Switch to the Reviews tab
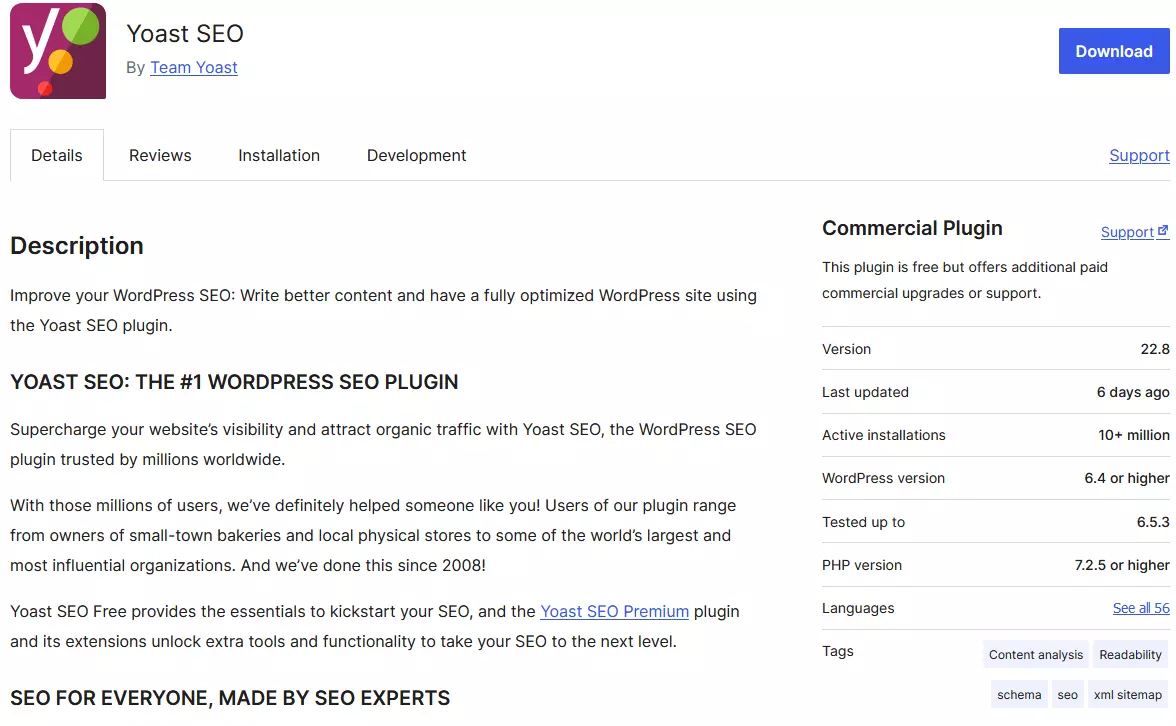 (160, 155)
